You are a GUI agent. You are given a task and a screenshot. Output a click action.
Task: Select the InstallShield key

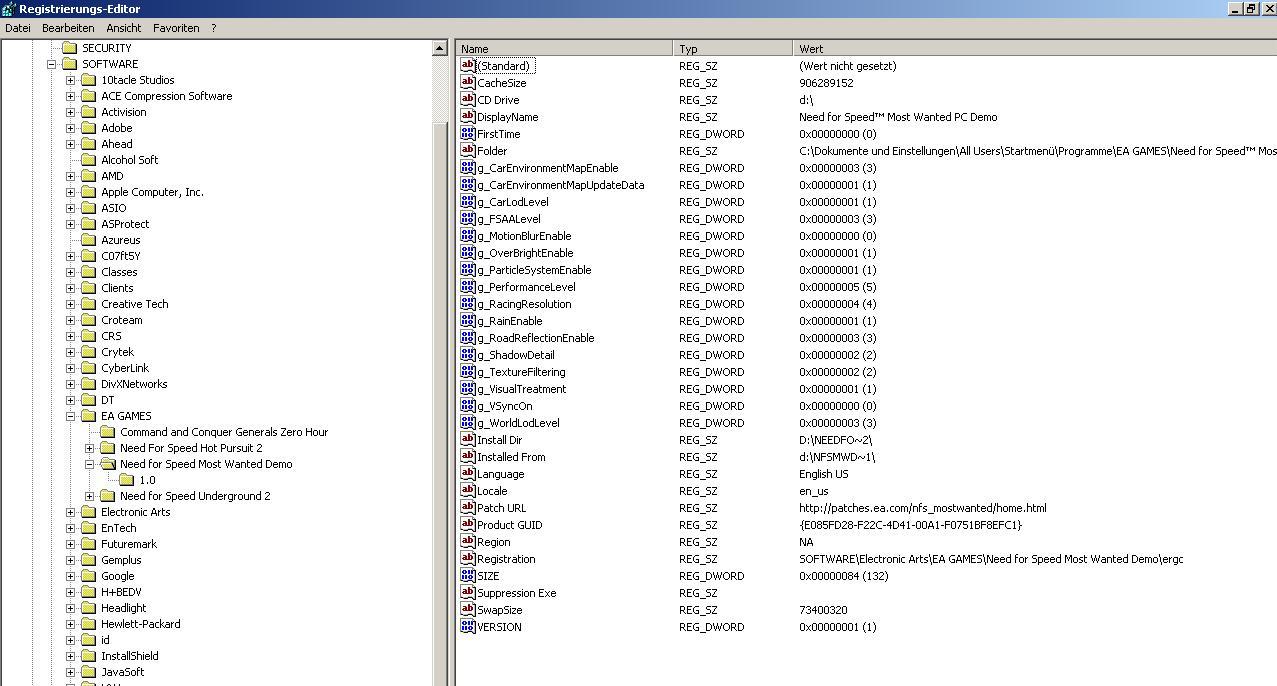pos(129,656)
